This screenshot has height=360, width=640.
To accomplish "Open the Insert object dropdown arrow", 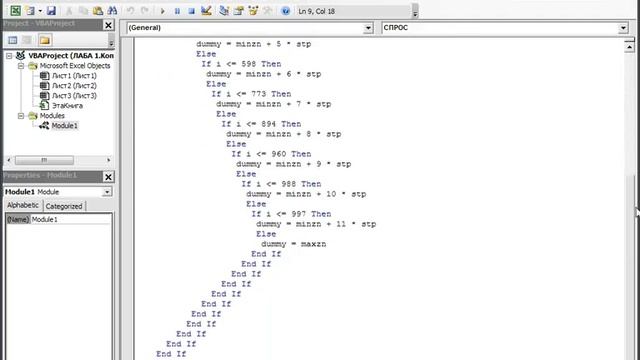I will [40, 11].
